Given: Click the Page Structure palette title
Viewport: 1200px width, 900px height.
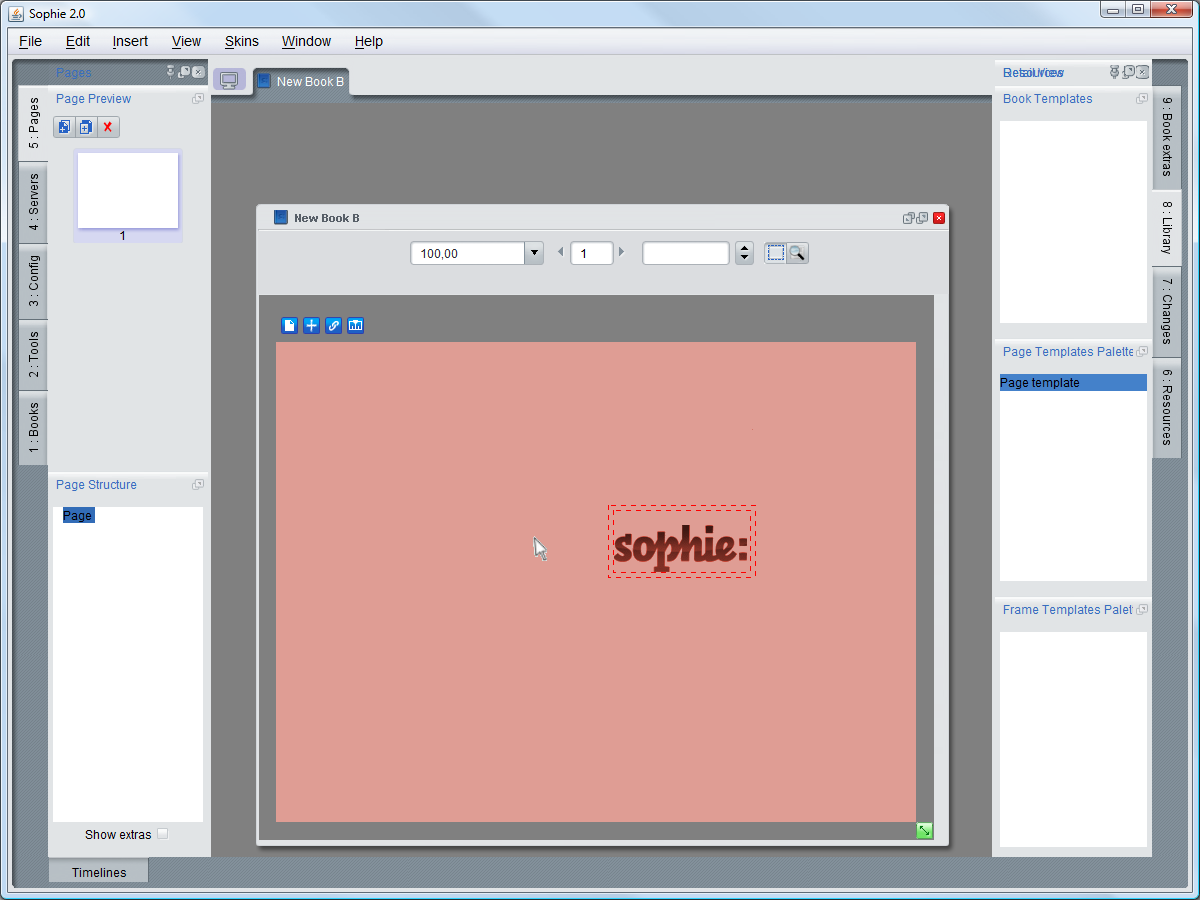Looking at the screenshot, I should point(96,485).
